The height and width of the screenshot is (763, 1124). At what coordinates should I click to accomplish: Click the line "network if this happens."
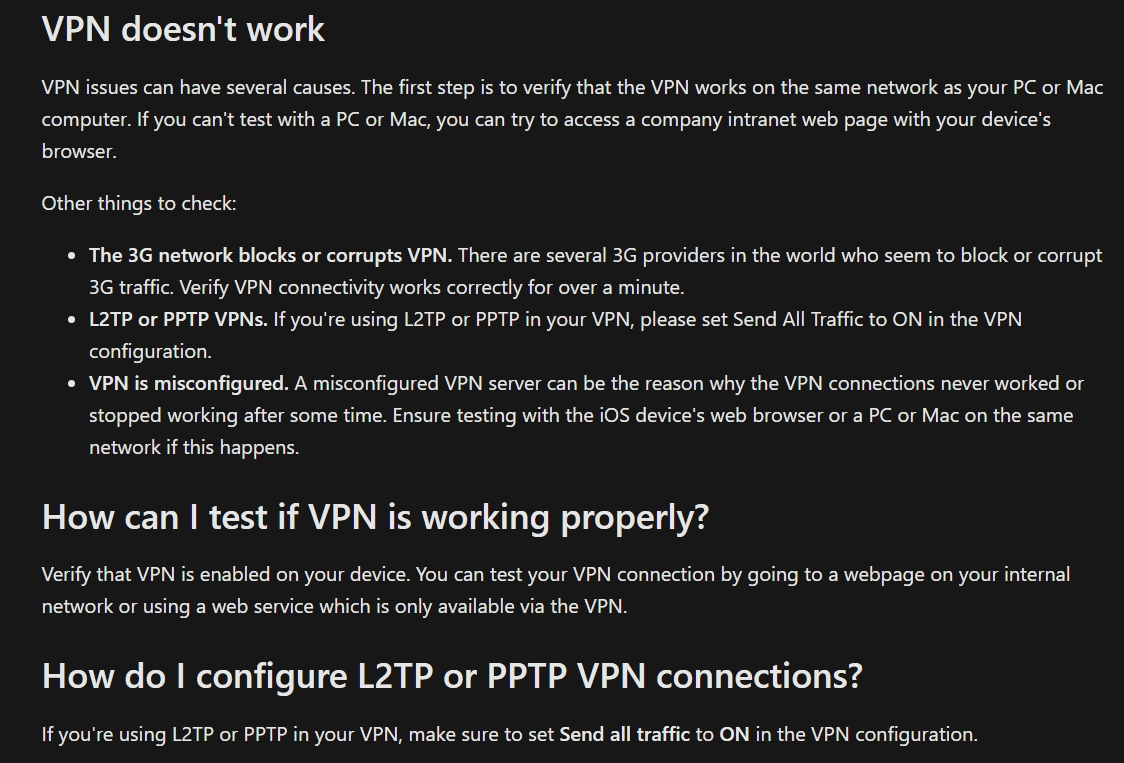(194, 447)
